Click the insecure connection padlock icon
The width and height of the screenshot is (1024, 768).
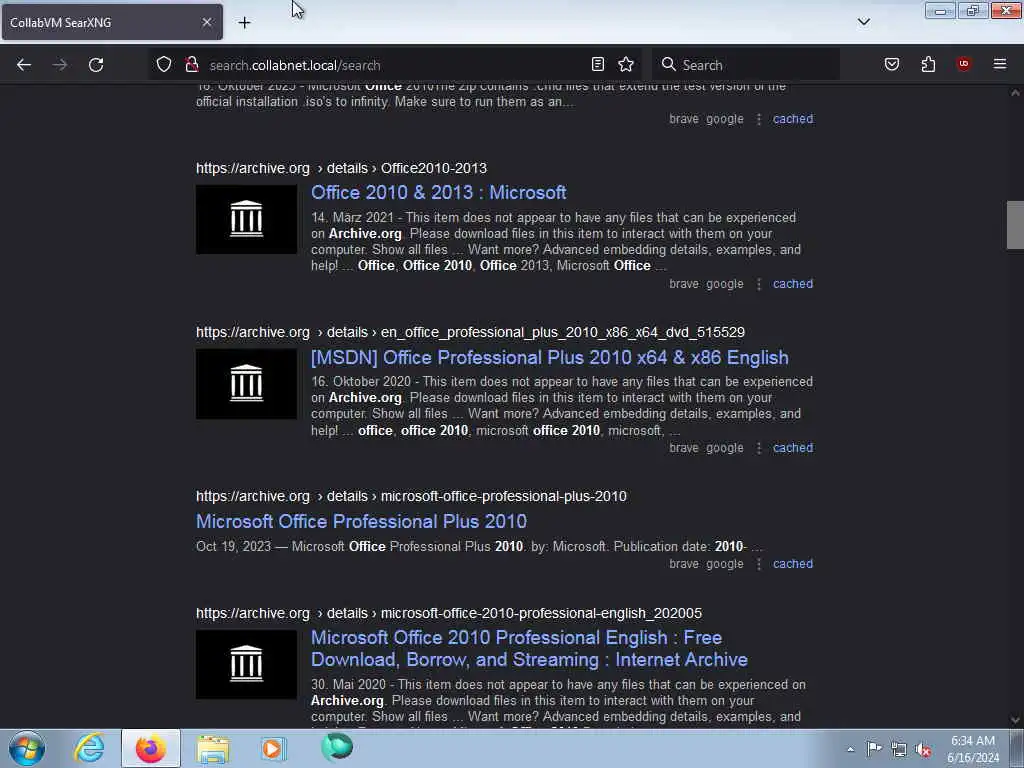tap(191, 64)
